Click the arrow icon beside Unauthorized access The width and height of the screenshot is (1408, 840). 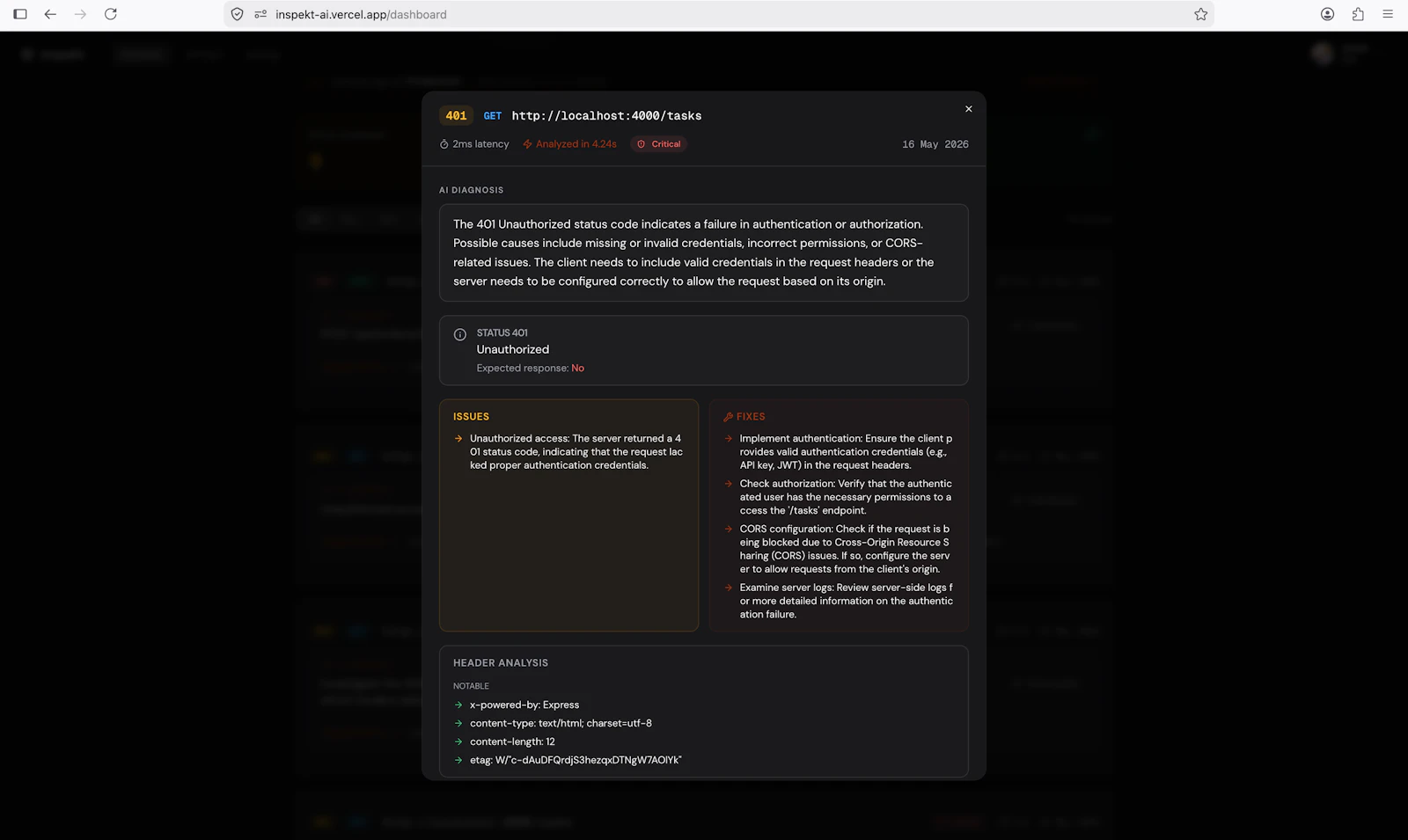[x=458, y=438]
